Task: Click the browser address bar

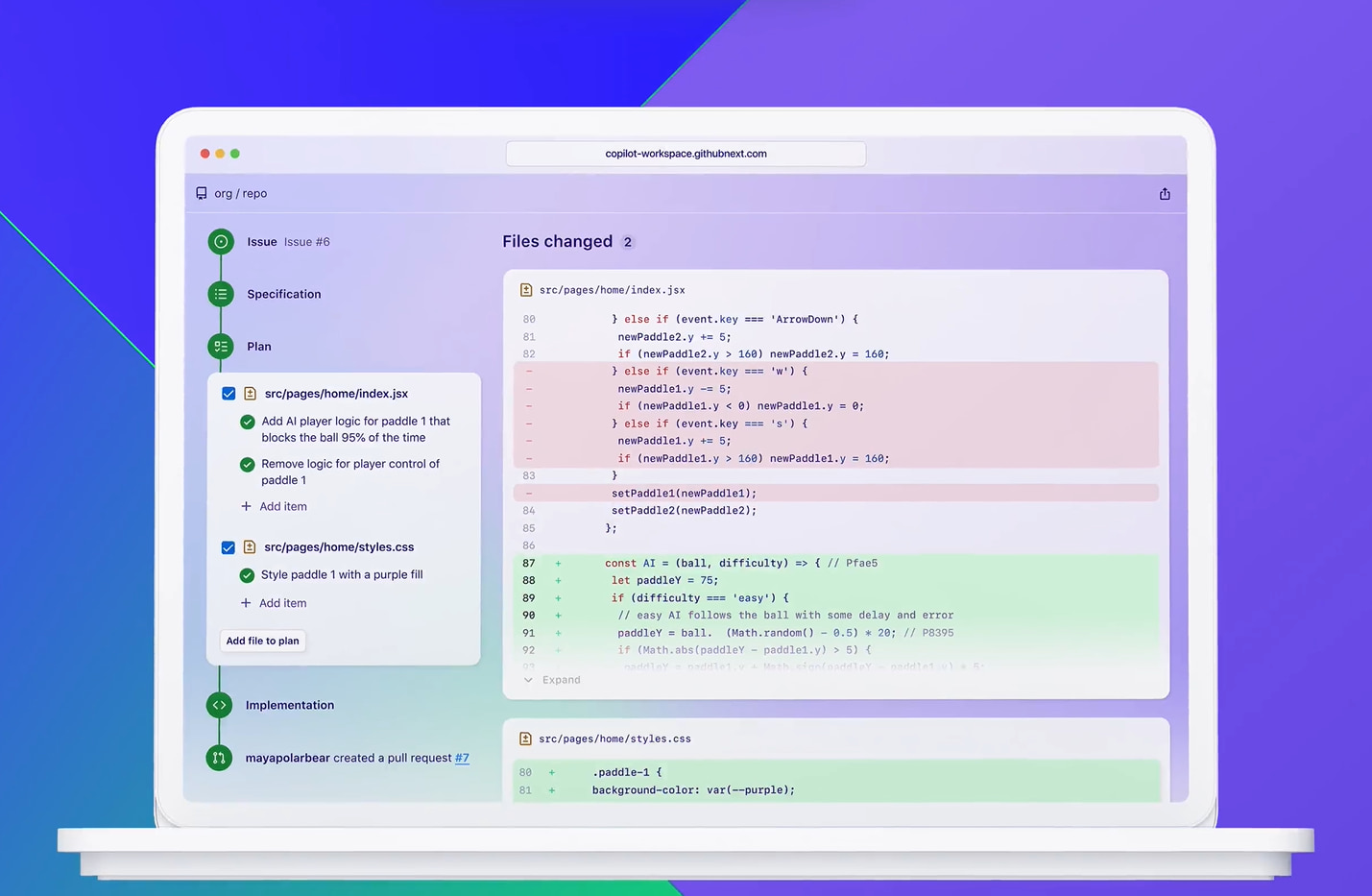Action: click(685, 153)
